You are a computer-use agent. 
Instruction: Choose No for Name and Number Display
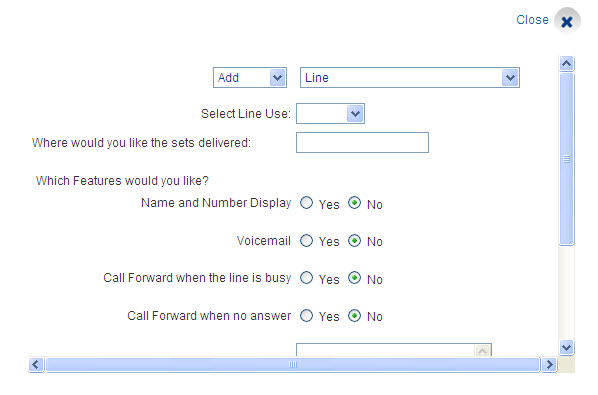coord(354,203)
